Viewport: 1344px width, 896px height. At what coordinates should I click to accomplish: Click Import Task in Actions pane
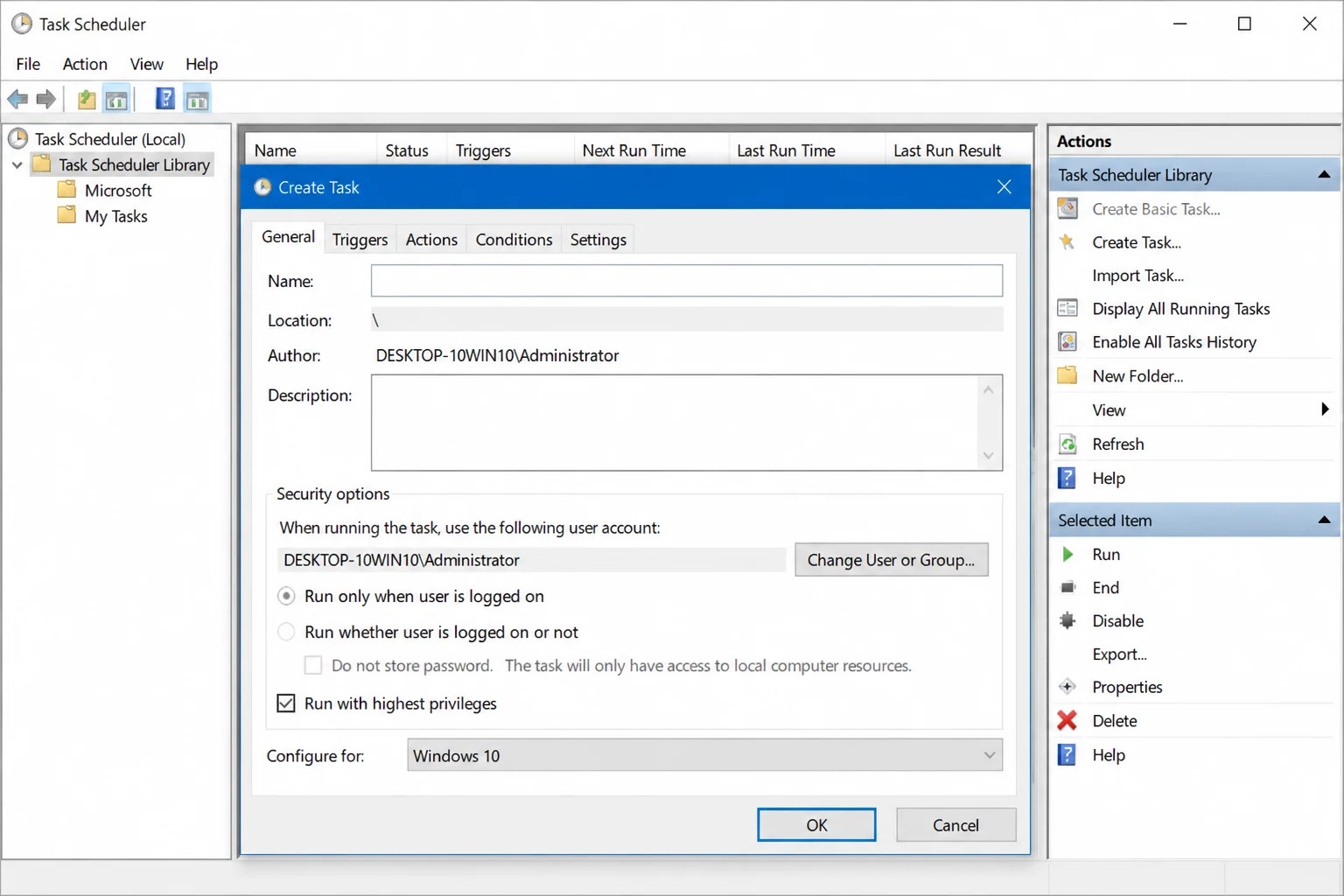click(x=1137, y=276)
